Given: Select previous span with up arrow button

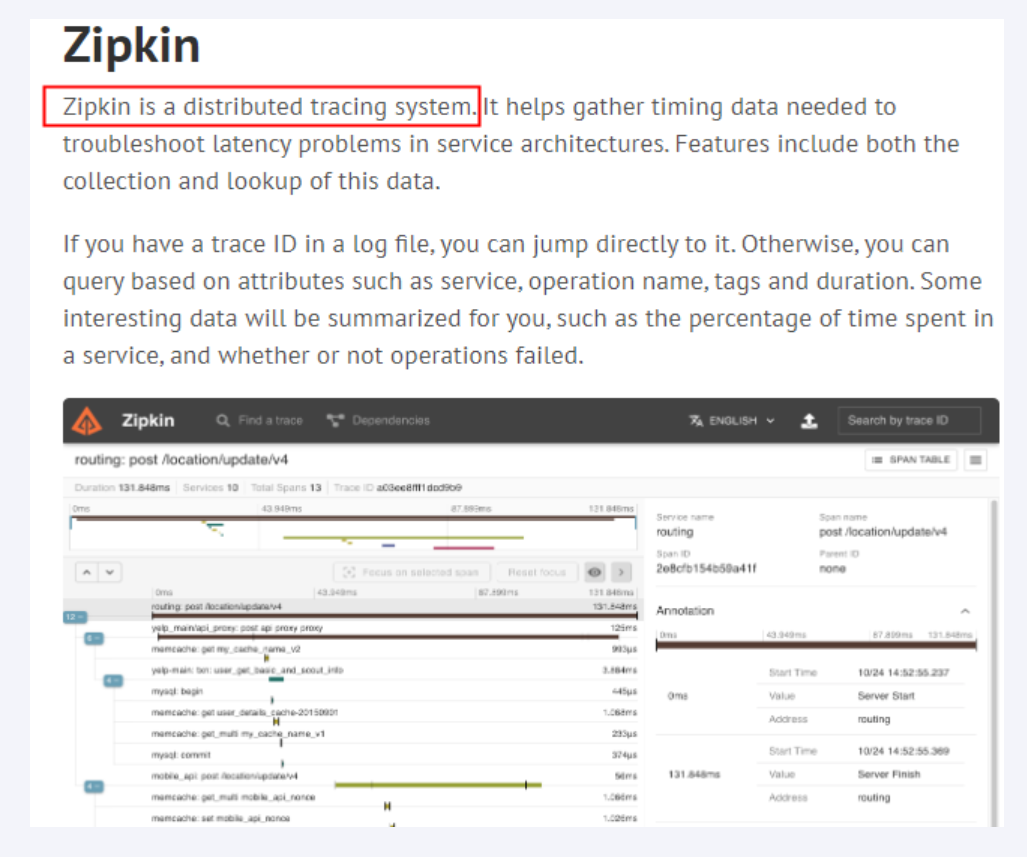Looking at the screenshot, I should [x=87, y=572].
